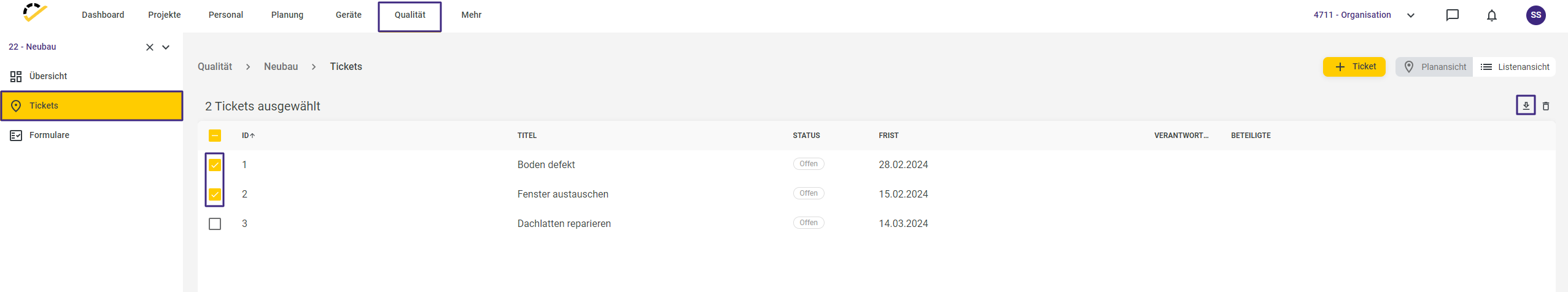Uncheck ticket 1 Boden defekt
The width and height of the screenshot is (1568, 292).
pos(215,165)
